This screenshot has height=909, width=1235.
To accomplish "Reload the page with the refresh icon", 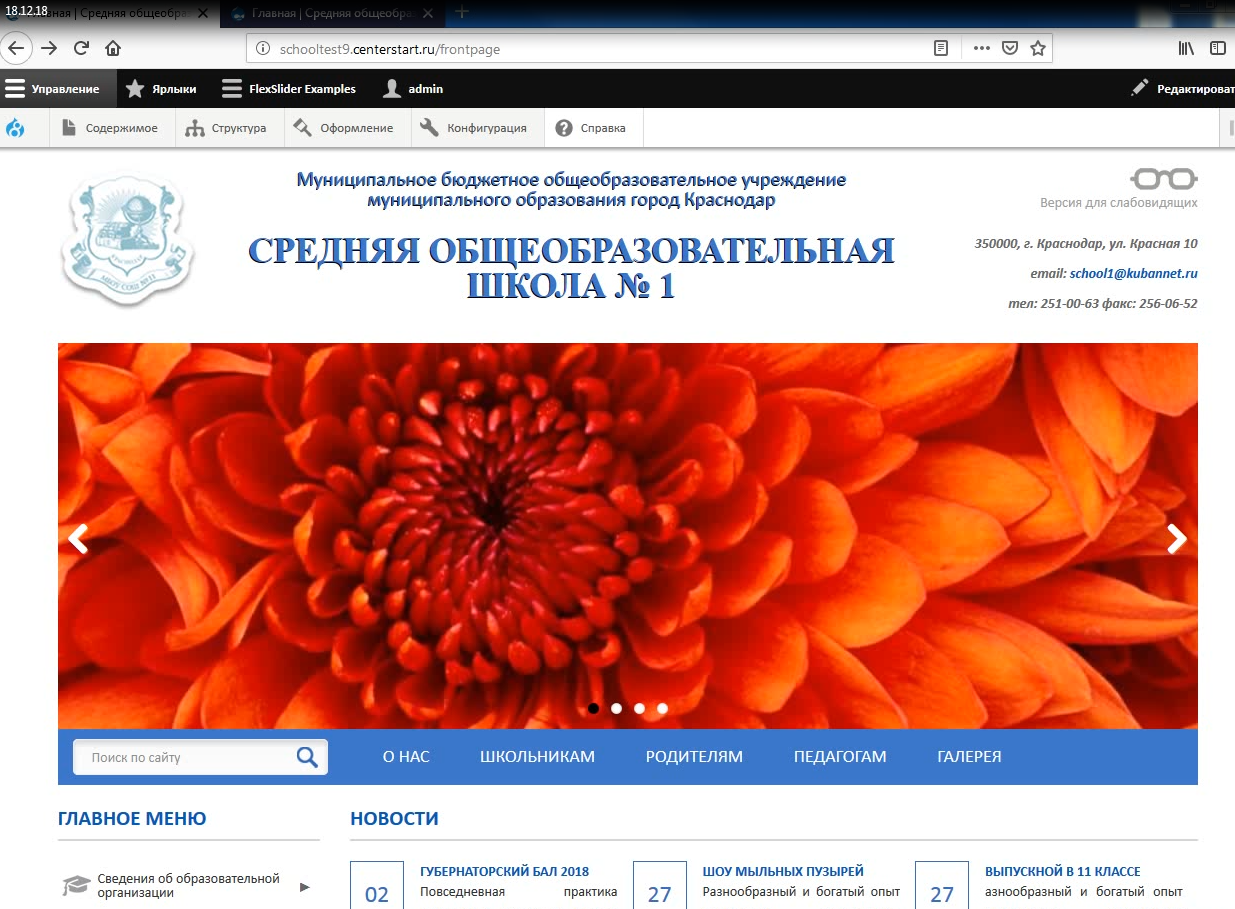I will point(82,48).
